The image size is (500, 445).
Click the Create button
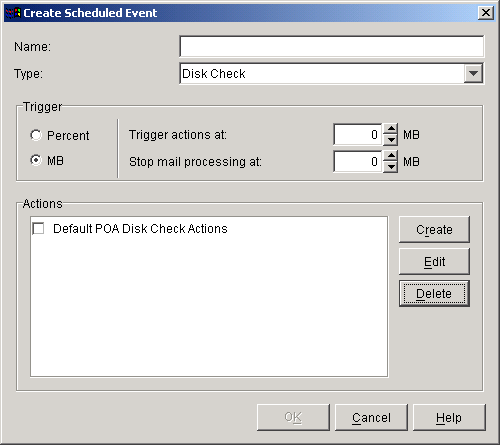[x=434, y=229]
